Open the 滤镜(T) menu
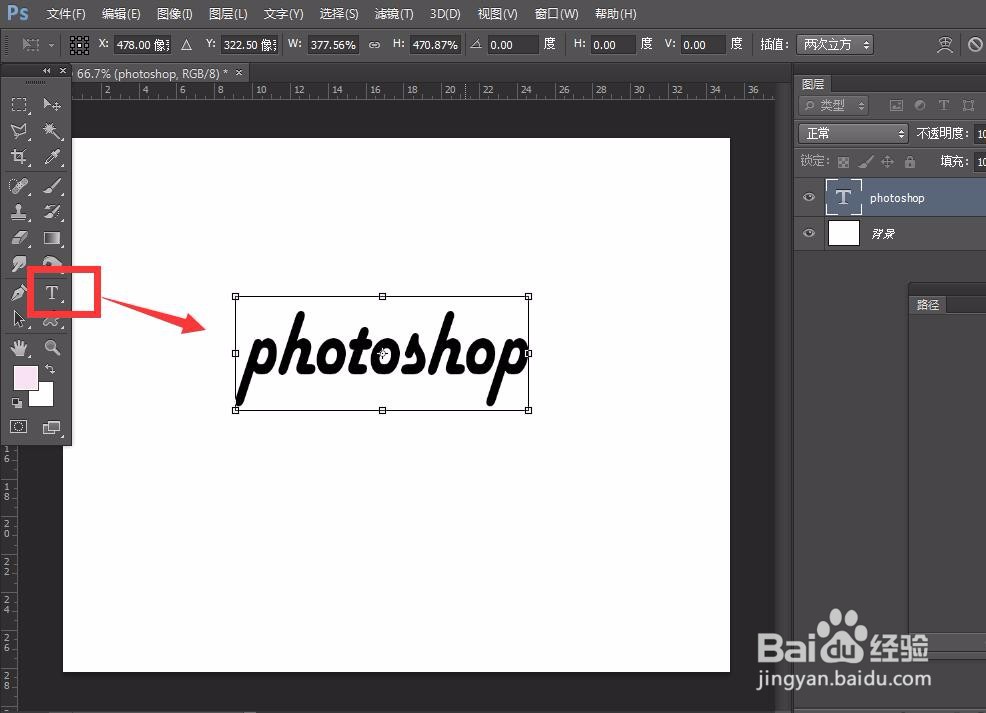Viewport: 986px width, 713px height. pyautogui.click(x=394, y=13)
